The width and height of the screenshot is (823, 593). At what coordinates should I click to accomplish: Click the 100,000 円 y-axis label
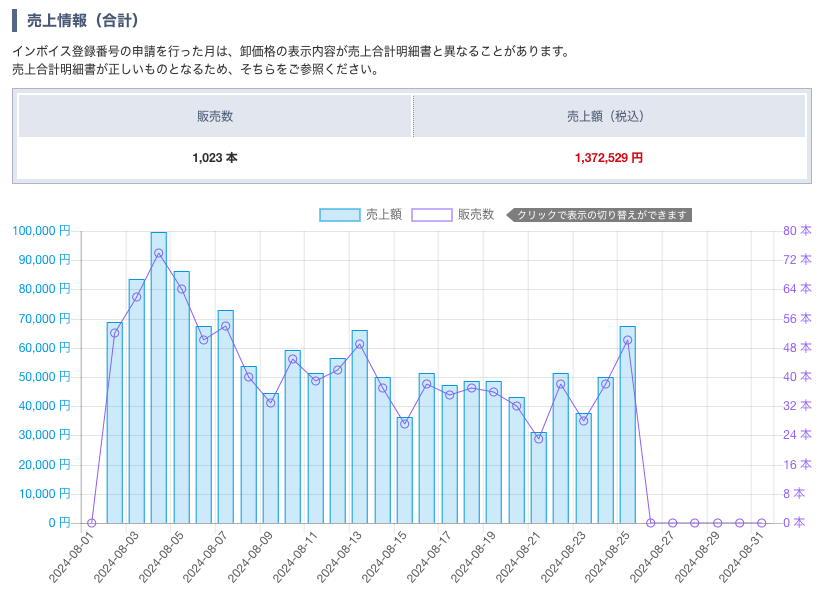tap(41, 231)
